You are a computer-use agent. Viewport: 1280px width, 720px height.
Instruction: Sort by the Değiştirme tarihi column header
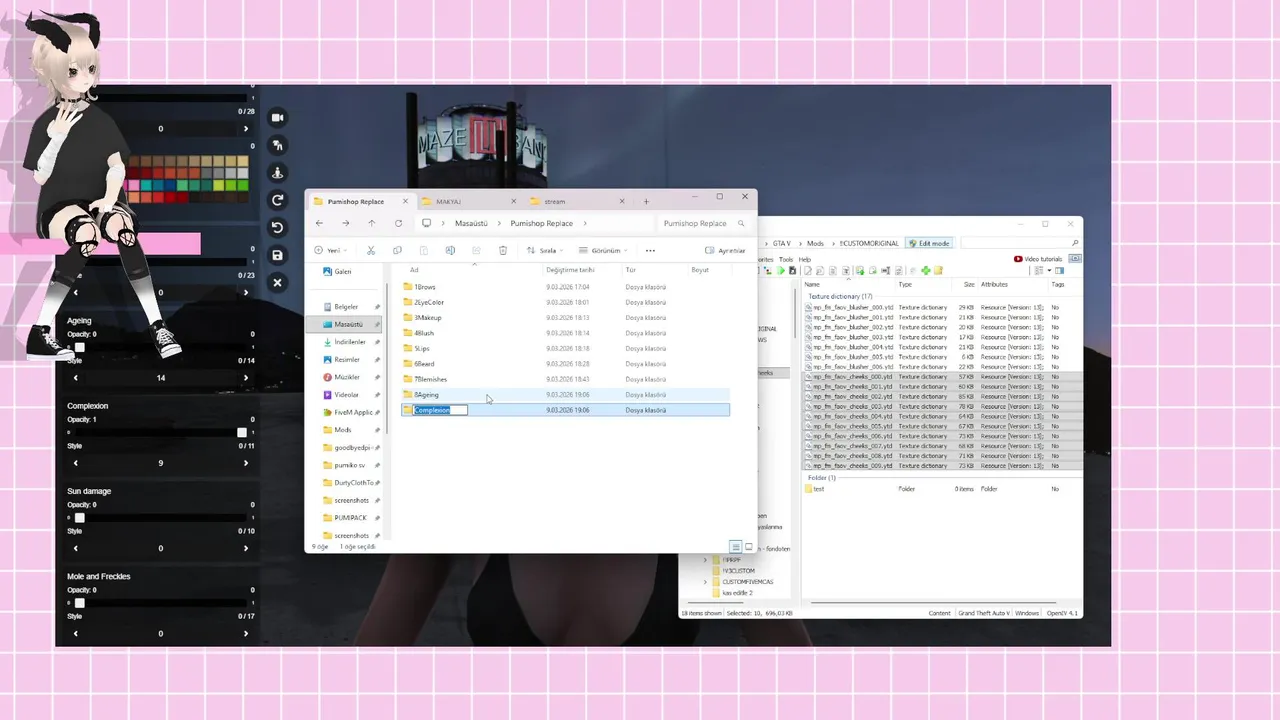570,270
